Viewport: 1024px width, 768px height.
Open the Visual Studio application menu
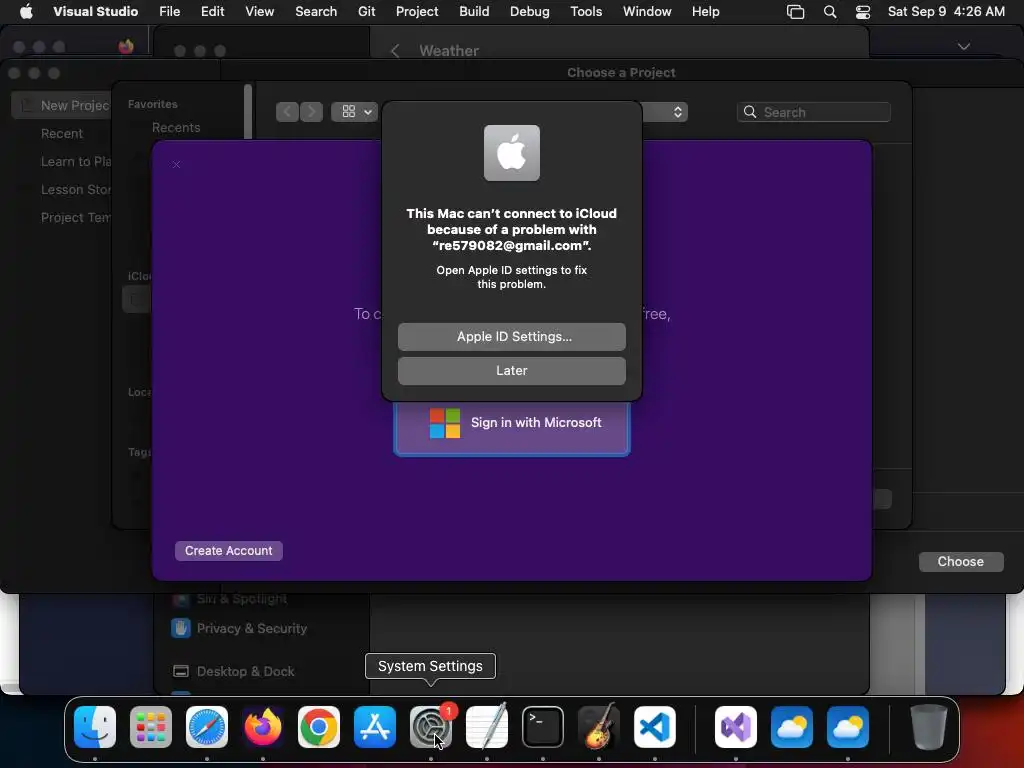95,11
